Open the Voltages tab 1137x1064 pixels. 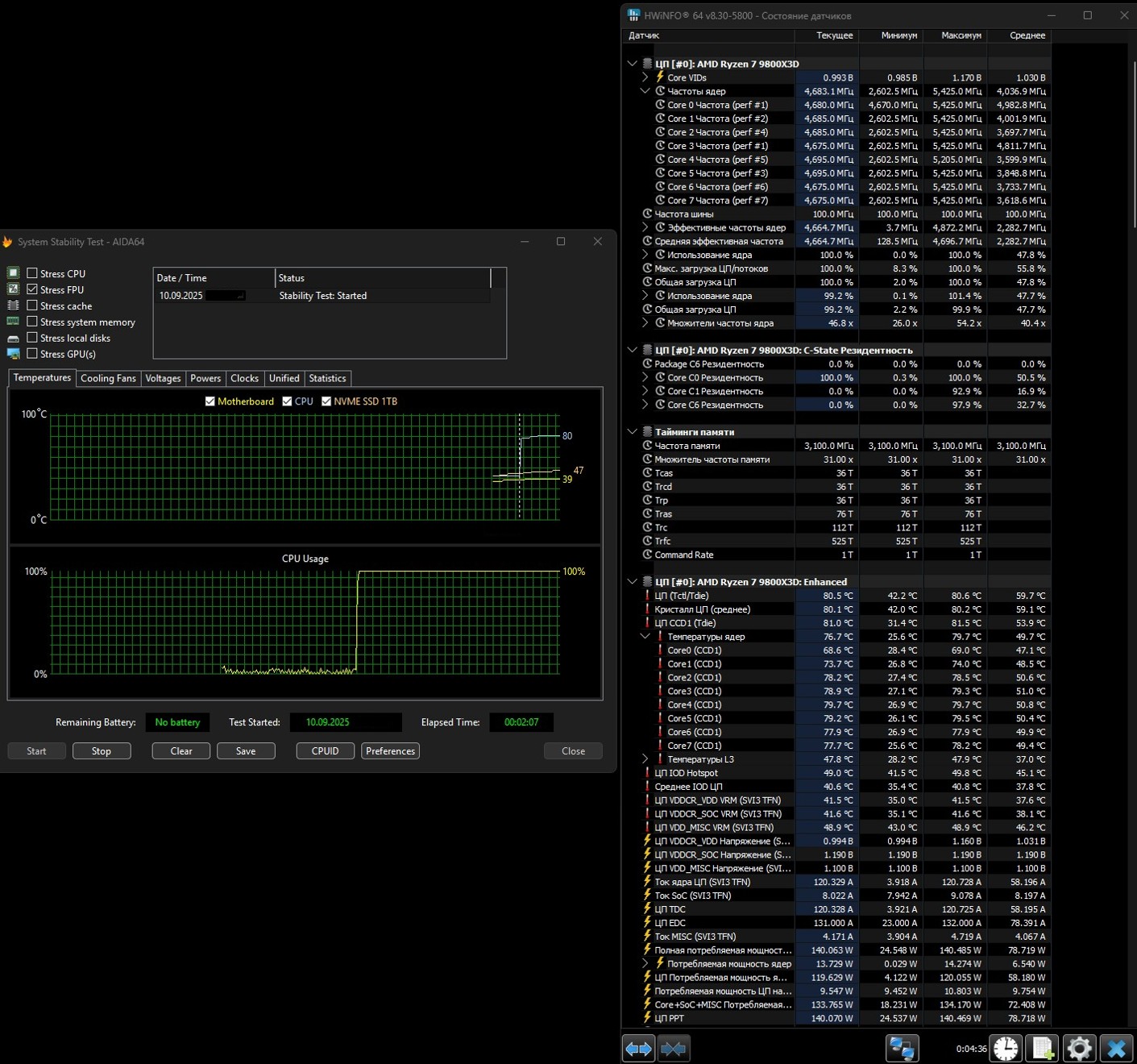pyautogui.click(x=163, y=378)
